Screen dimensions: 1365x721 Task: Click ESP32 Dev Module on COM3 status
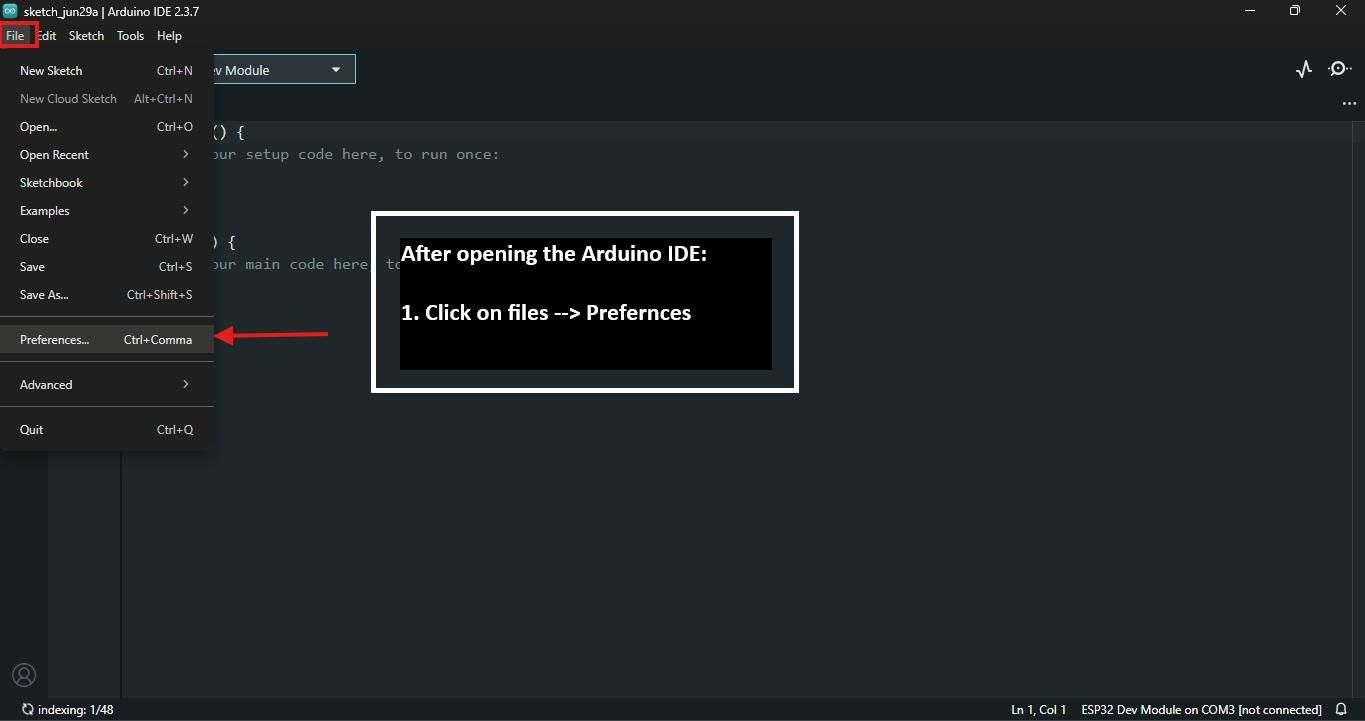pyautogui.click(x=1201, y=710)
